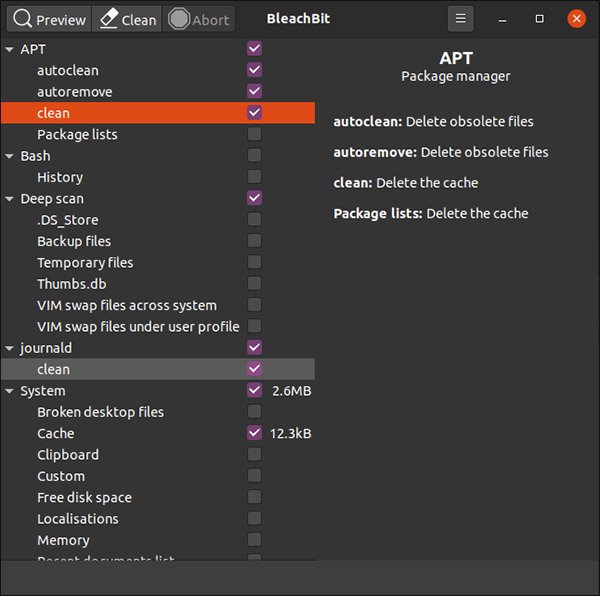Viewport: 600px width, 596px height.
Task: Open the hamburger menu
Action: tap(460, 18)
